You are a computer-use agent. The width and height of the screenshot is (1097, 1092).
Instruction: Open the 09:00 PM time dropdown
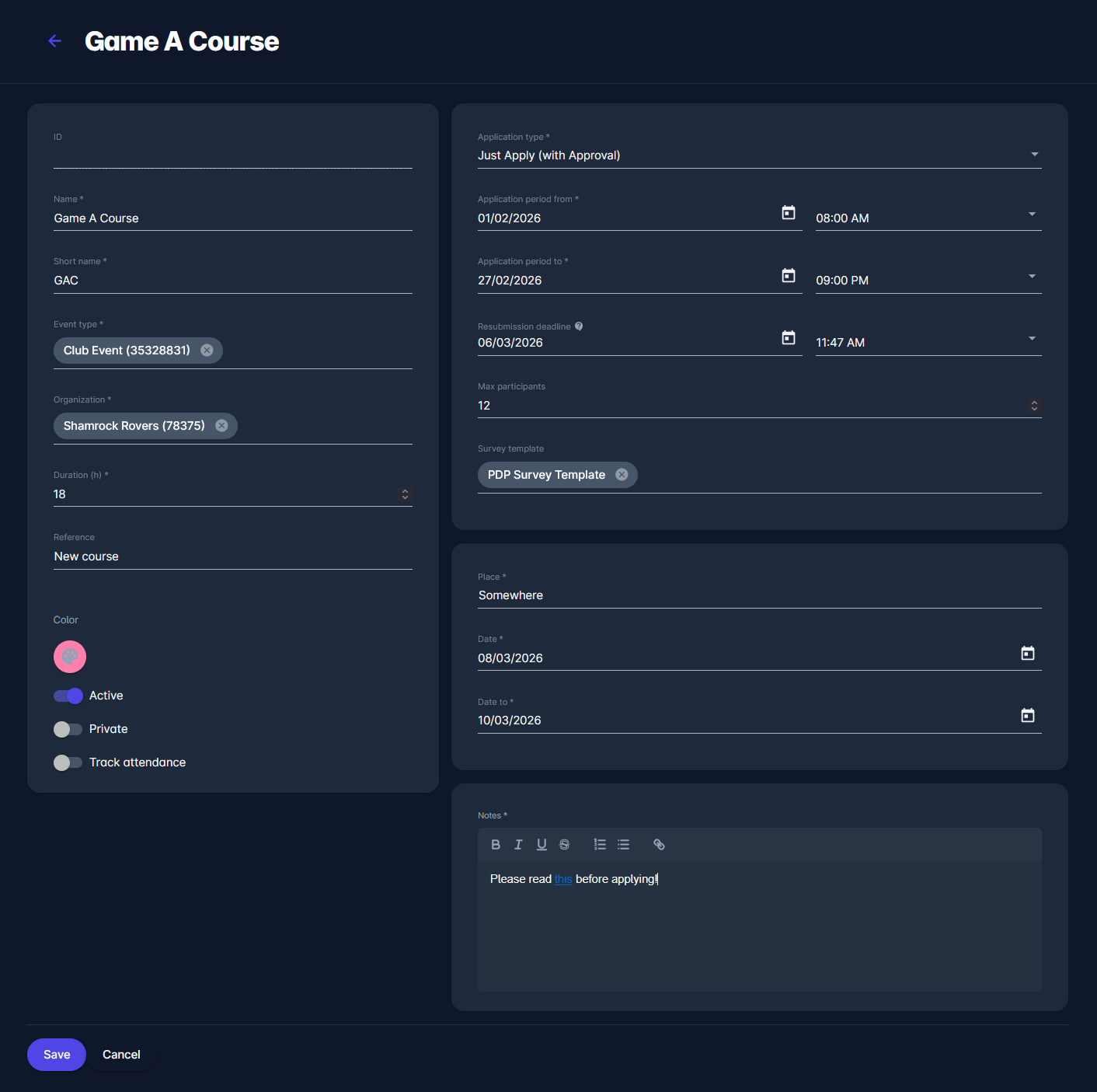pyautogui.click(x=1032, y=277)
